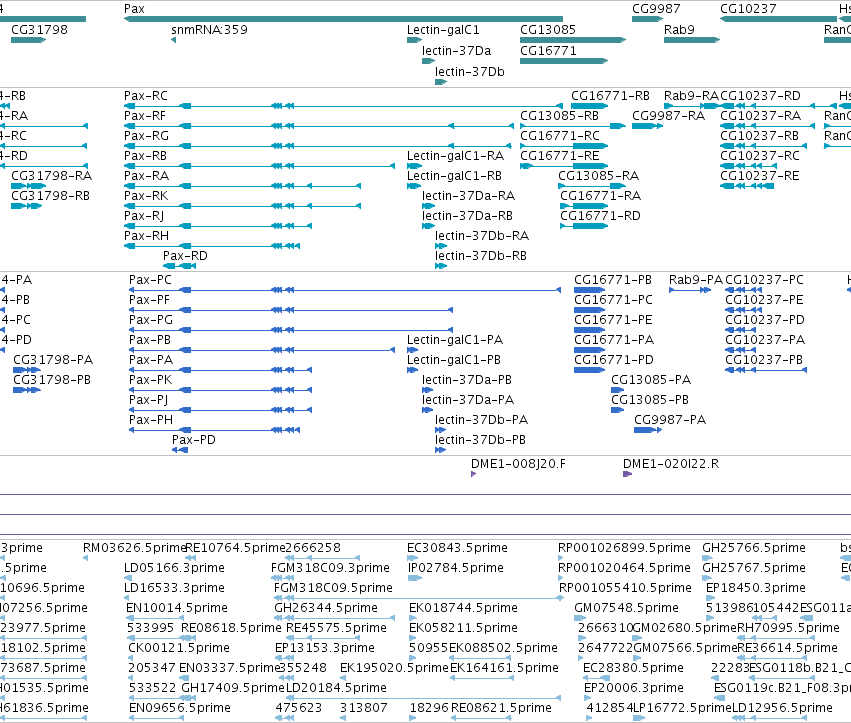
Task: Select the LD12956.5prime EST label
Action: coord(782,708)
